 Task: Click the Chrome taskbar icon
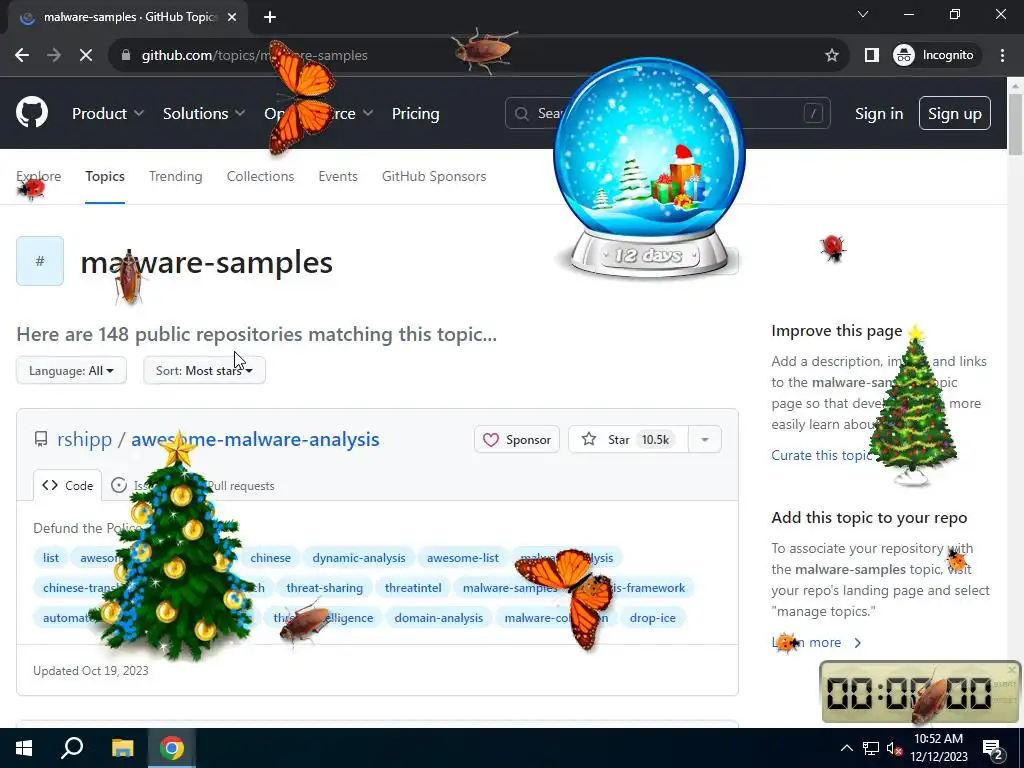[x=172, y=748]
